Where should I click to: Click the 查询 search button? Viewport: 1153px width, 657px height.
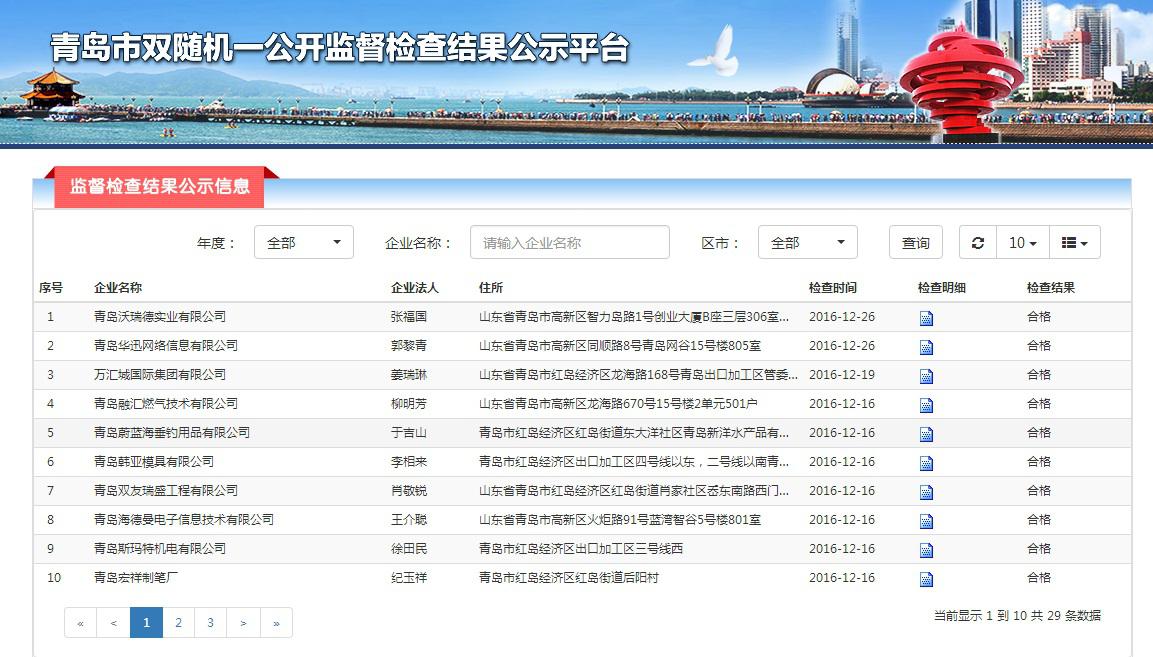[x=915, y=243]
